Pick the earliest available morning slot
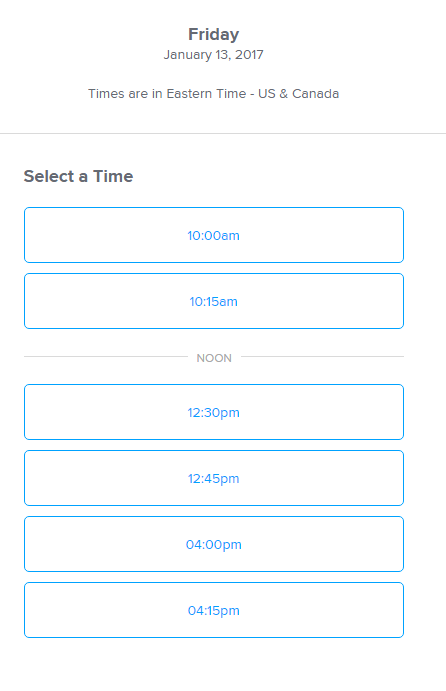 (214, 235)
